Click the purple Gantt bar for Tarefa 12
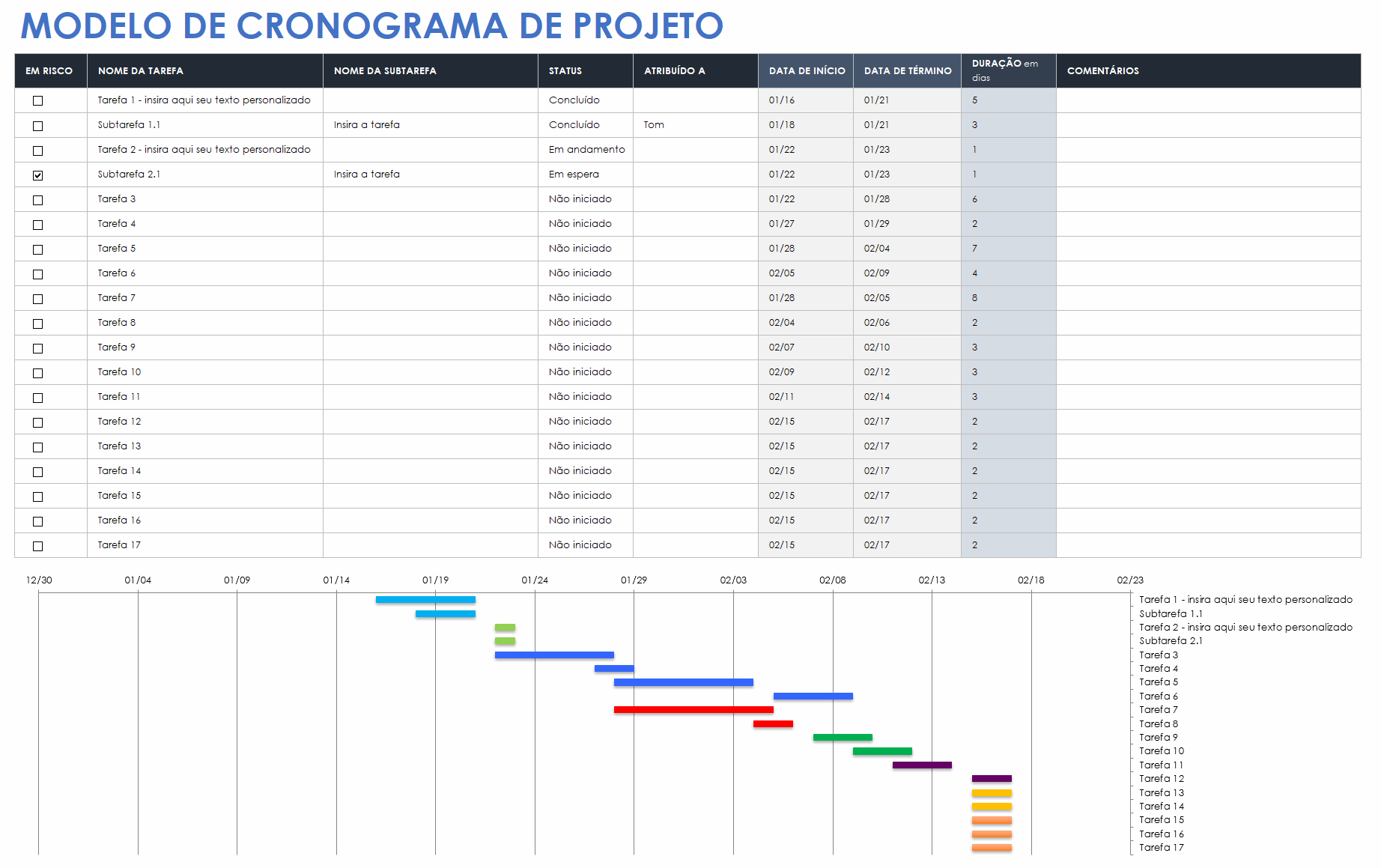 (992, 779)
